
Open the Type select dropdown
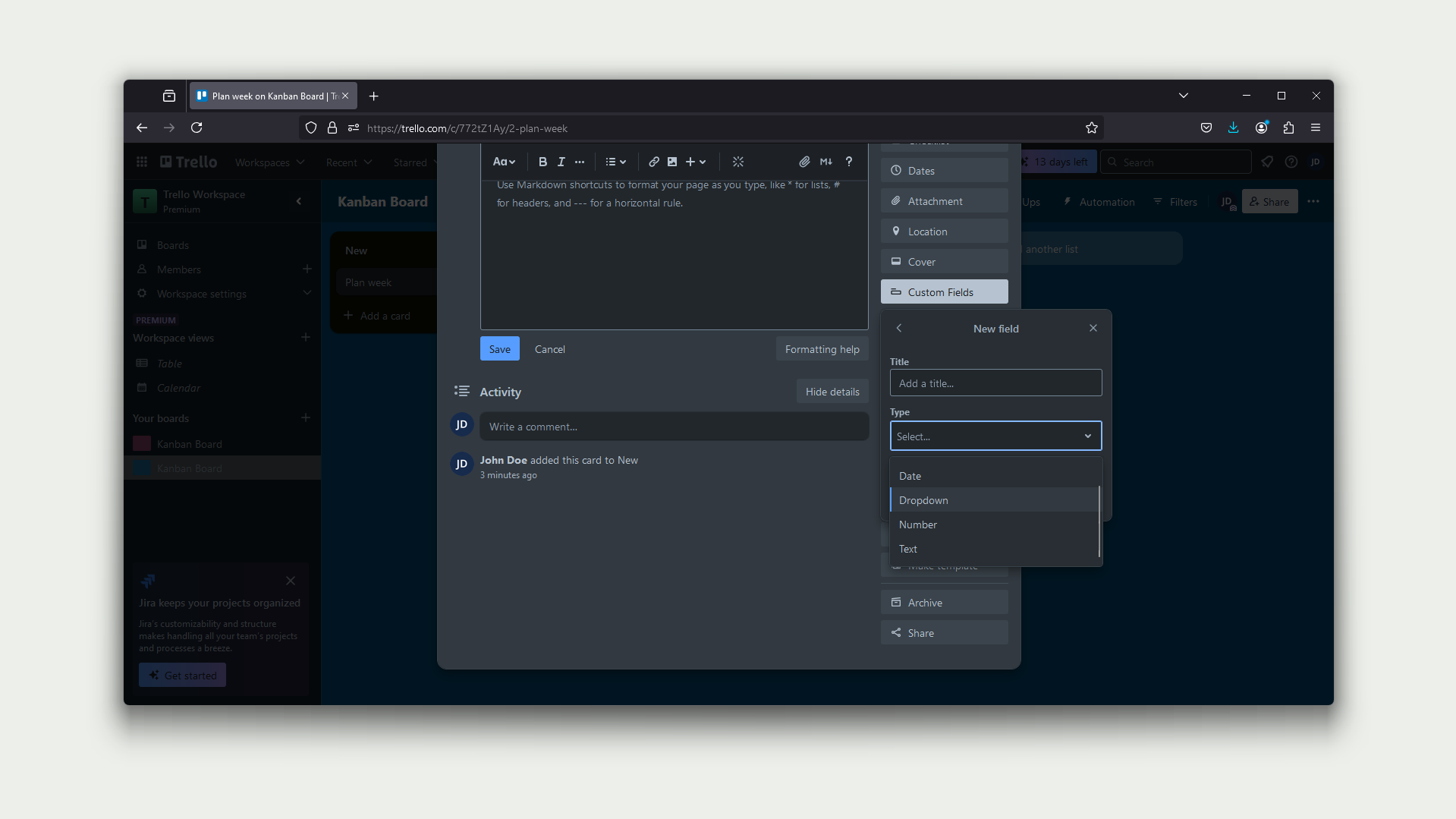pos(995,436)
